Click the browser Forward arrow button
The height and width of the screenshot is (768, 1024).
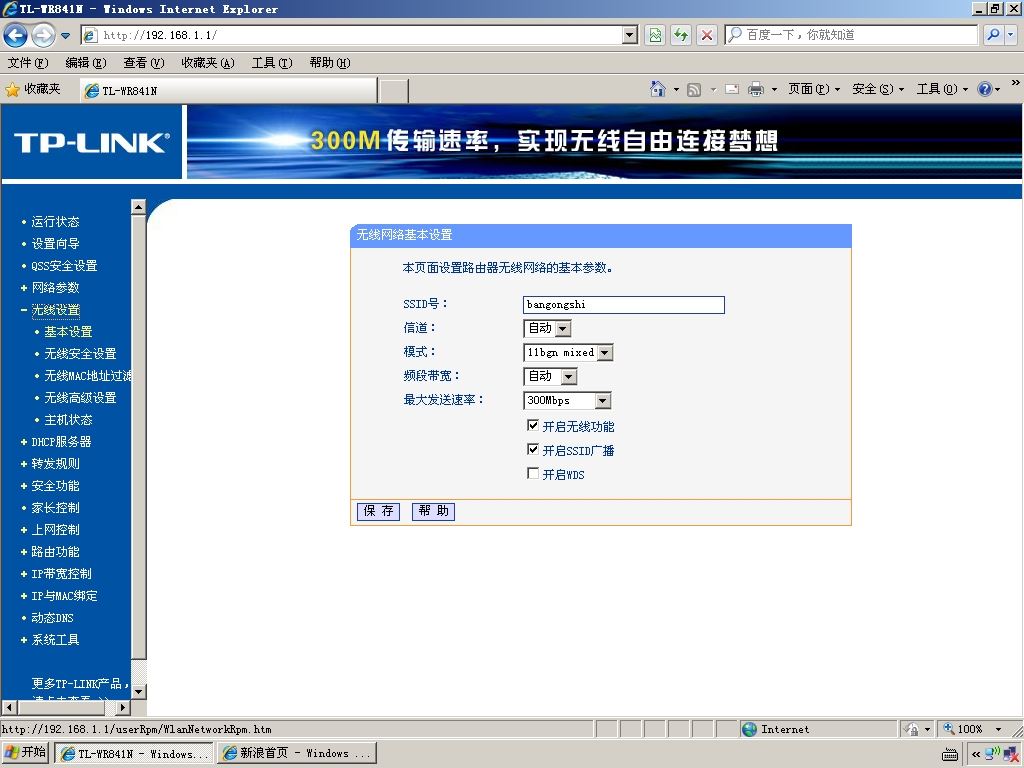pos(43,35)
